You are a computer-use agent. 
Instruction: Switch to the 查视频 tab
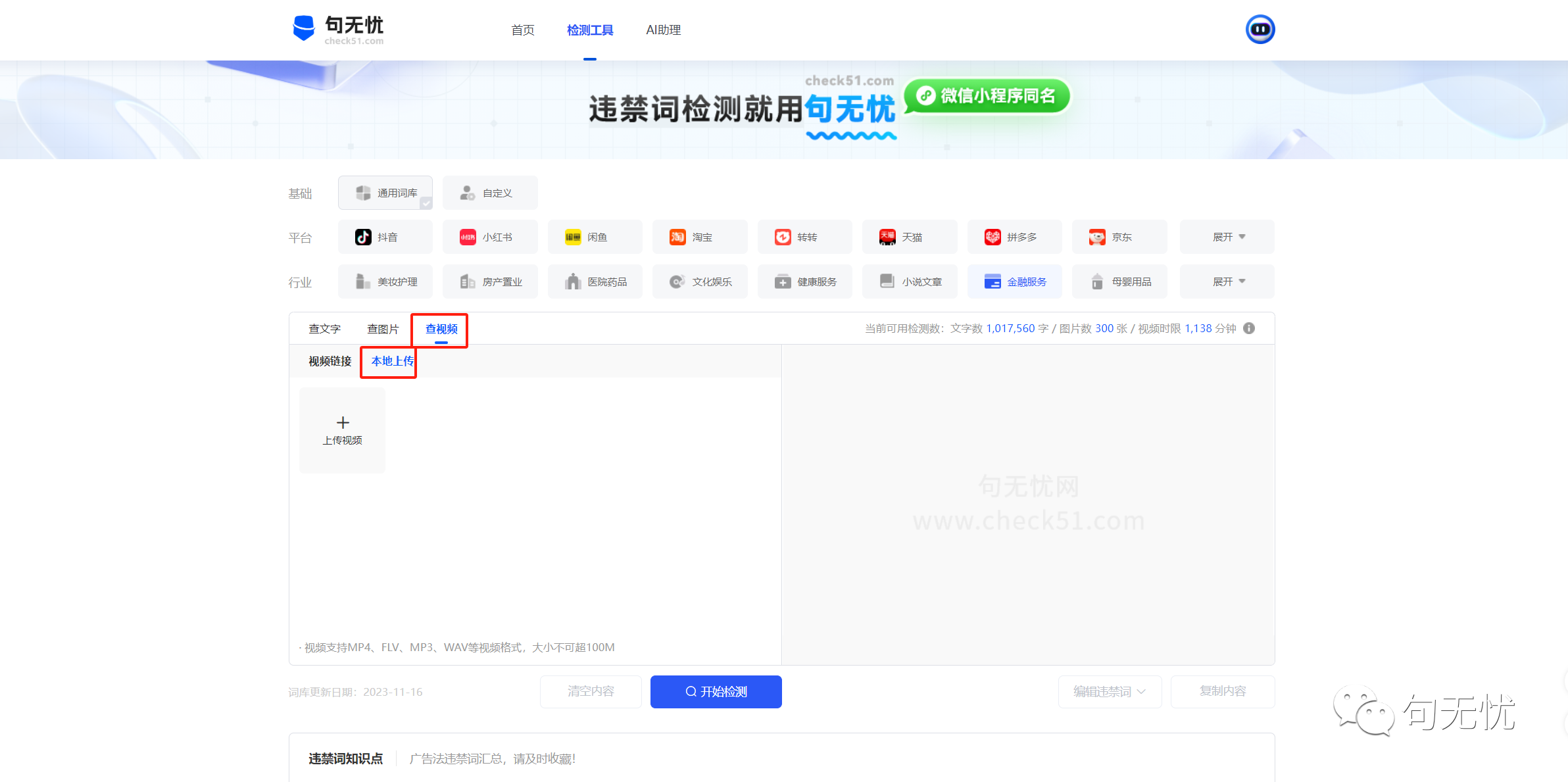[x=441, y=329]
